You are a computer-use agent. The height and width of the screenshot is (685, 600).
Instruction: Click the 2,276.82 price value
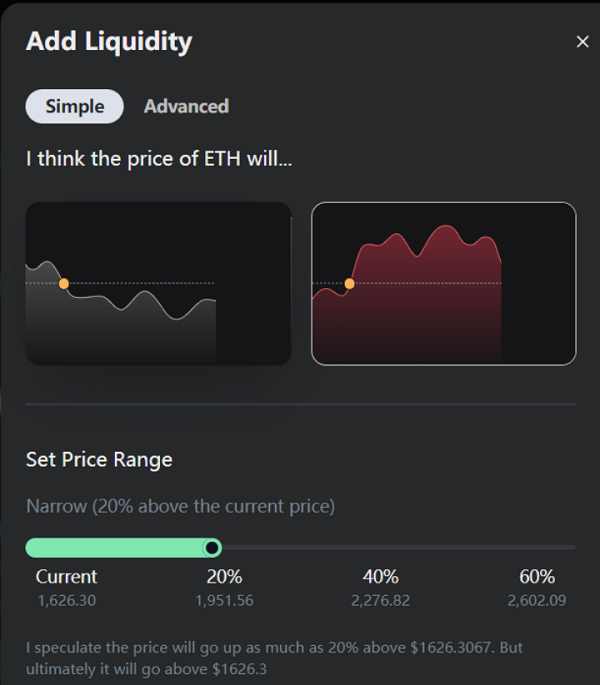coord(381,601)
